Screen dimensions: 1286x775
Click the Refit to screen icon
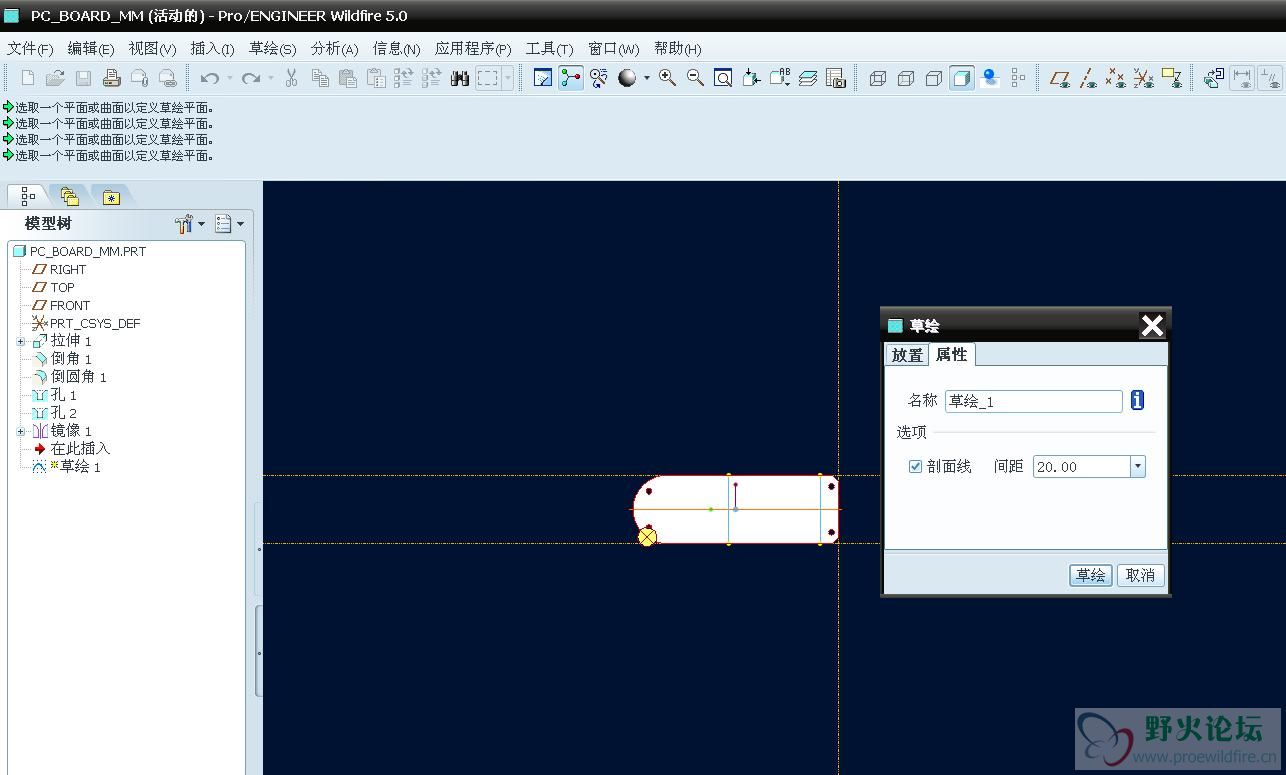point(723,78)
